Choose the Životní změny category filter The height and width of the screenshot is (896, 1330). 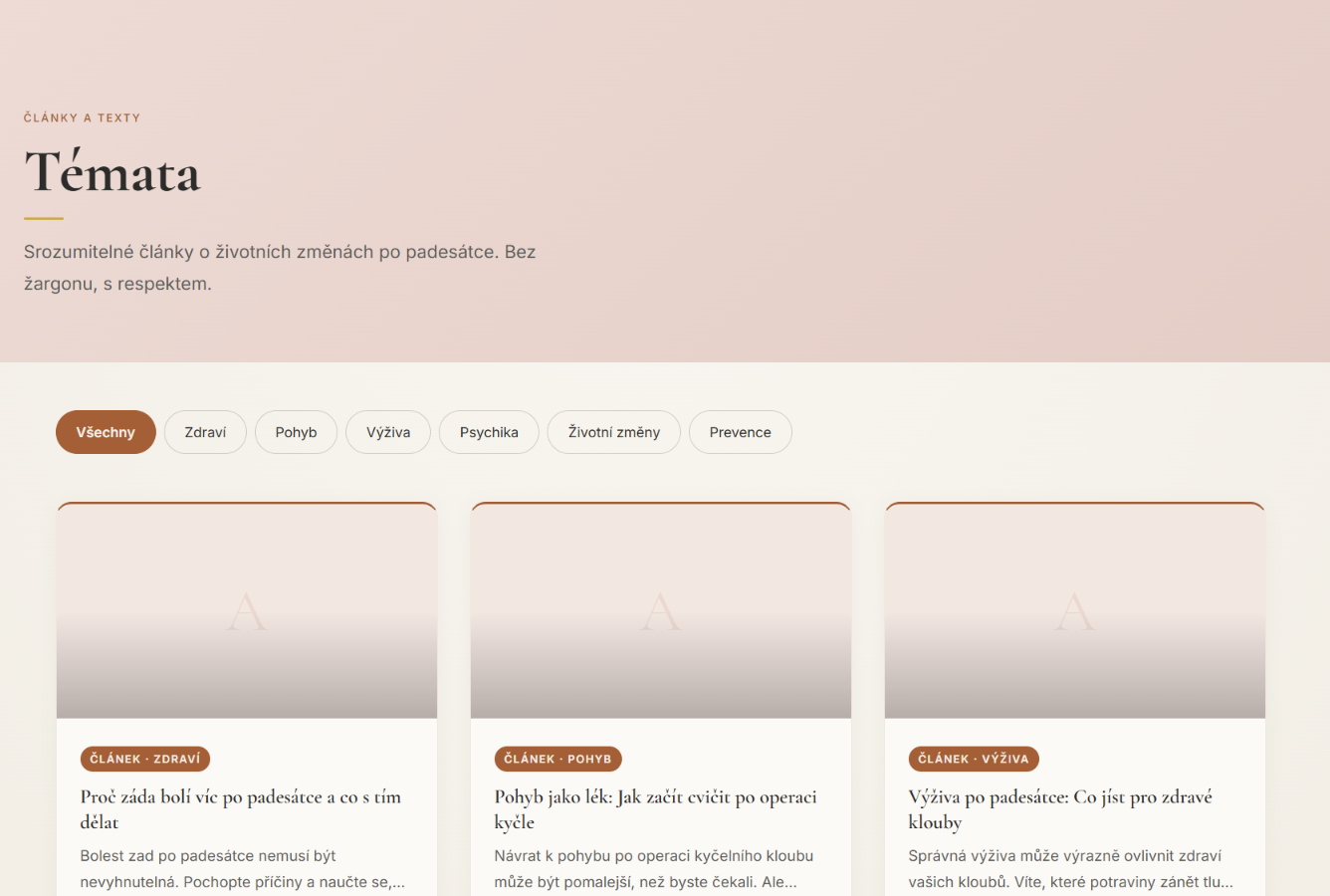pyautogui.click(x=614, y=432)
